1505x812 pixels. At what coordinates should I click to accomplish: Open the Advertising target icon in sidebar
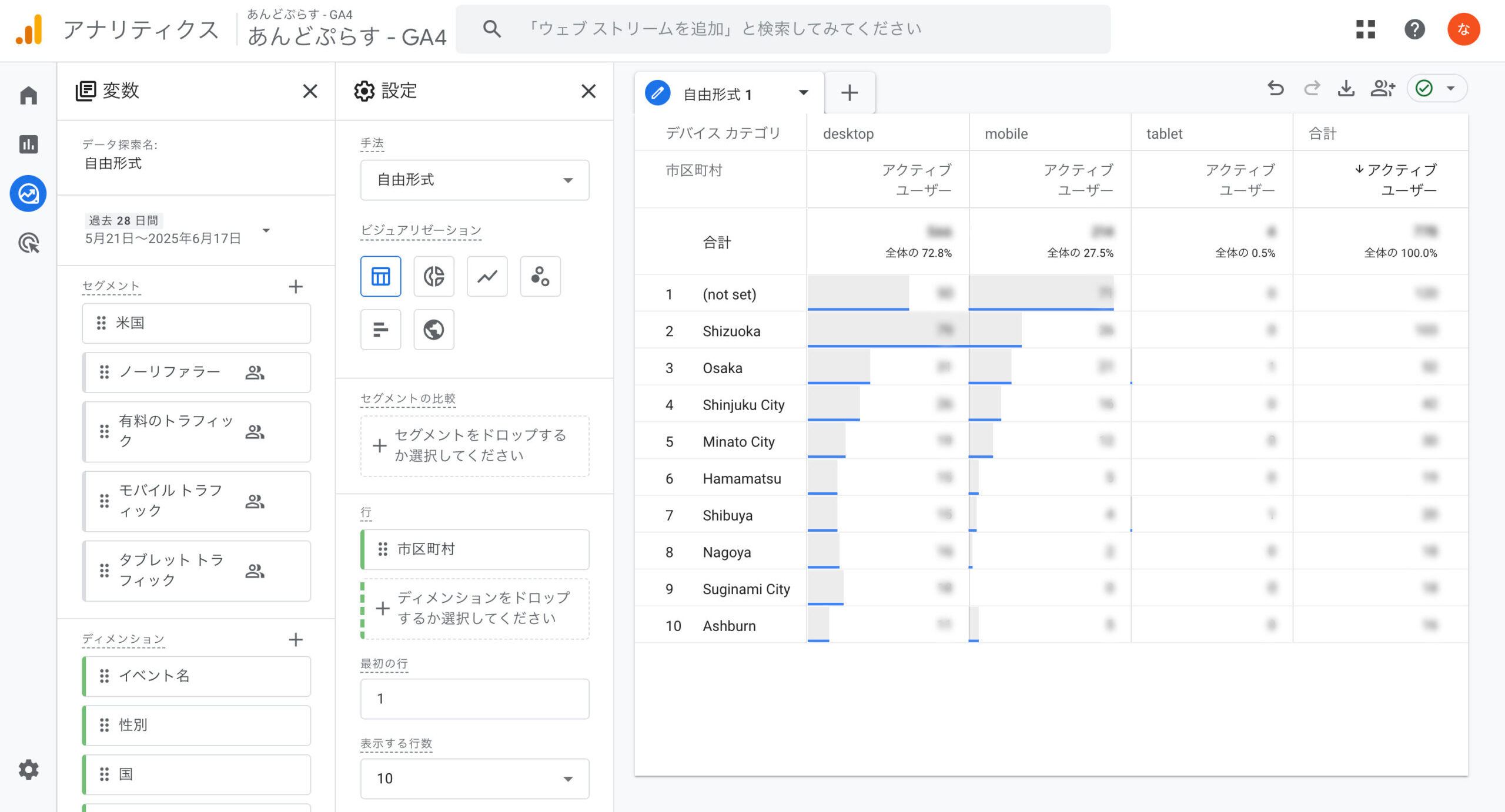coord(28,243)
